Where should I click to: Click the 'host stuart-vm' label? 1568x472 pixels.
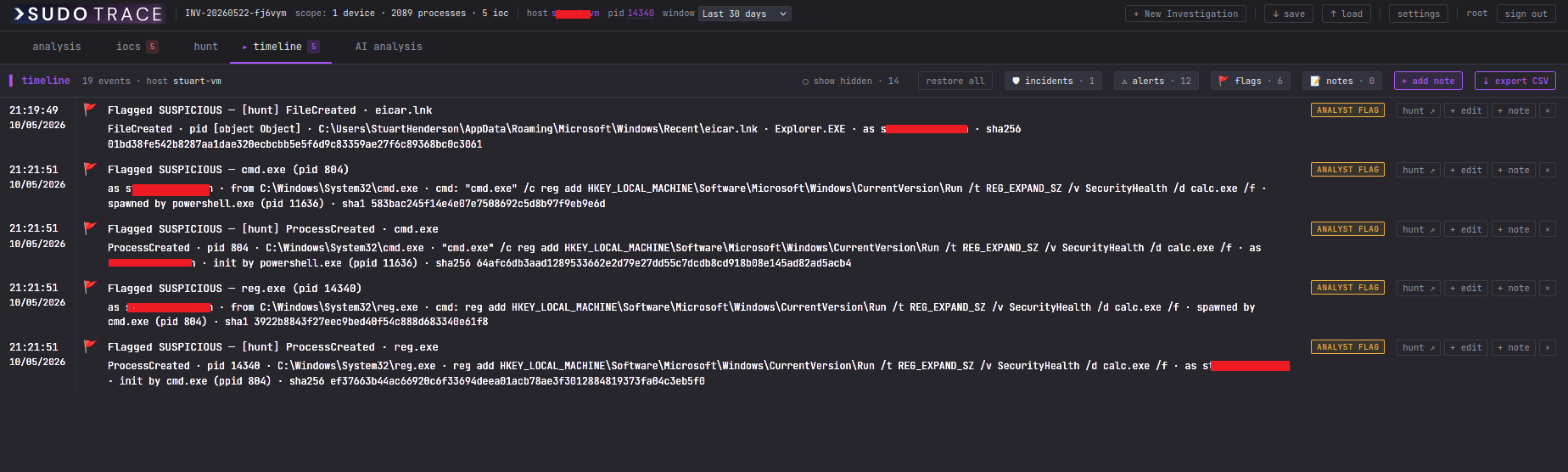click(183, 81)
